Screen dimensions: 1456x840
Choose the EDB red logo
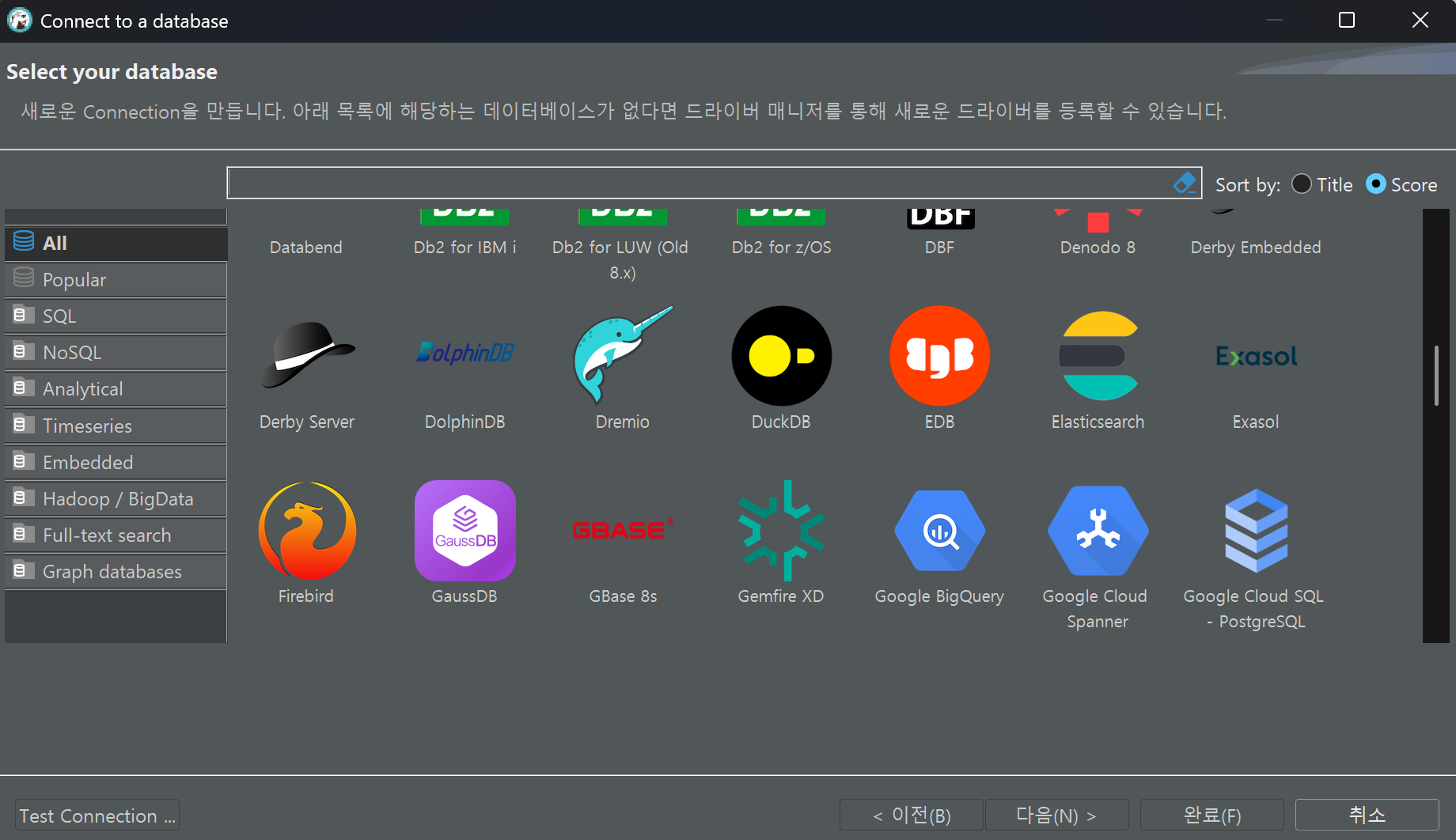939,356
